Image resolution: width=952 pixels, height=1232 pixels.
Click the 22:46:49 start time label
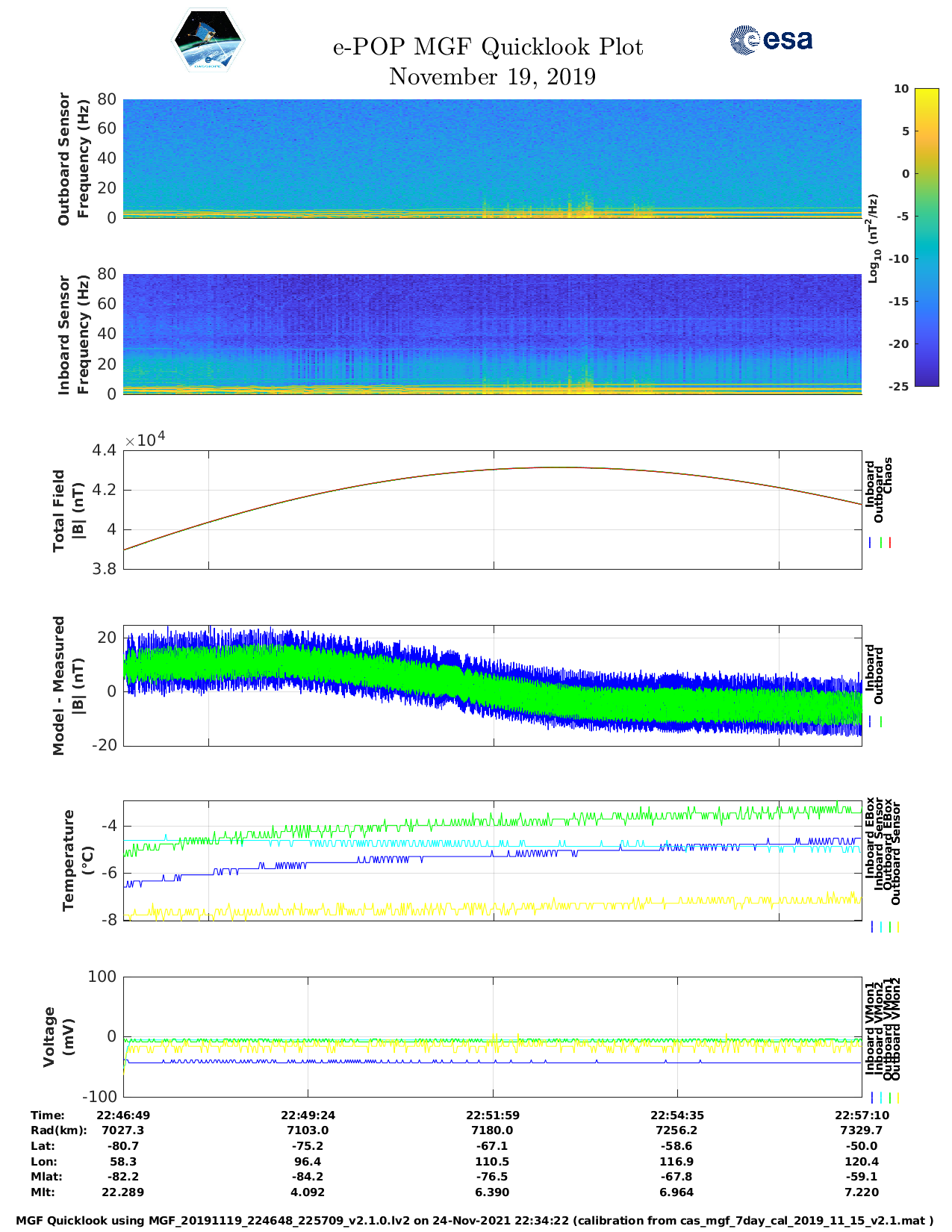[x=123, y=1115]
